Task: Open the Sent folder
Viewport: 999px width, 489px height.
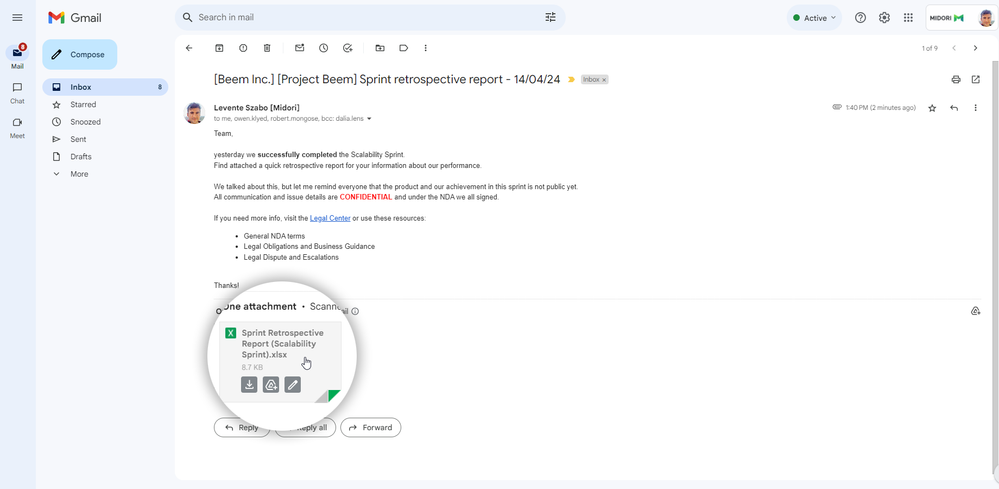Action: (78, 139)
